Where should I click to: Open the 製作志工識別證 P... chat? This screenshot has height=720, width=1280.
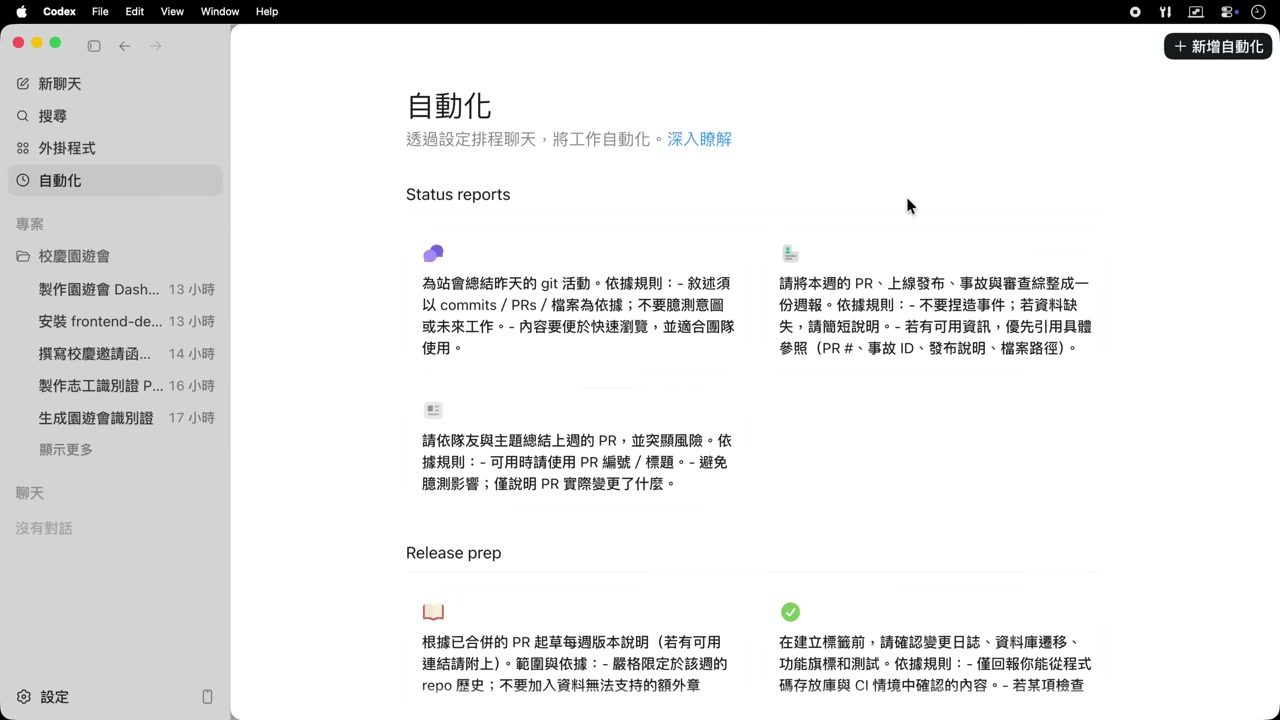pos(115,386)
